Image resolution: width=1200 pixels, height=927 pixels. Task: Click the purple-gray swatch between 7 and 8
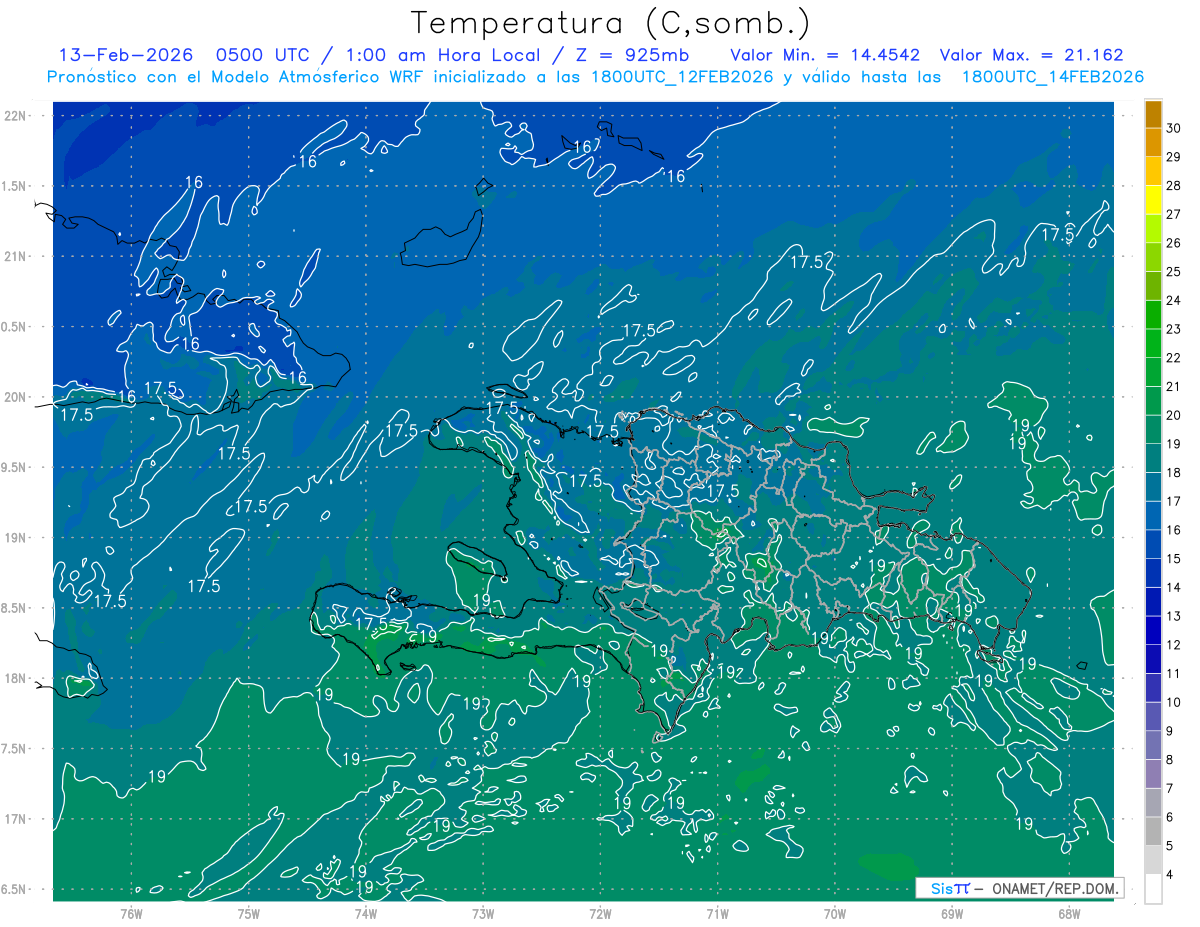click(x=1153, y=774)
